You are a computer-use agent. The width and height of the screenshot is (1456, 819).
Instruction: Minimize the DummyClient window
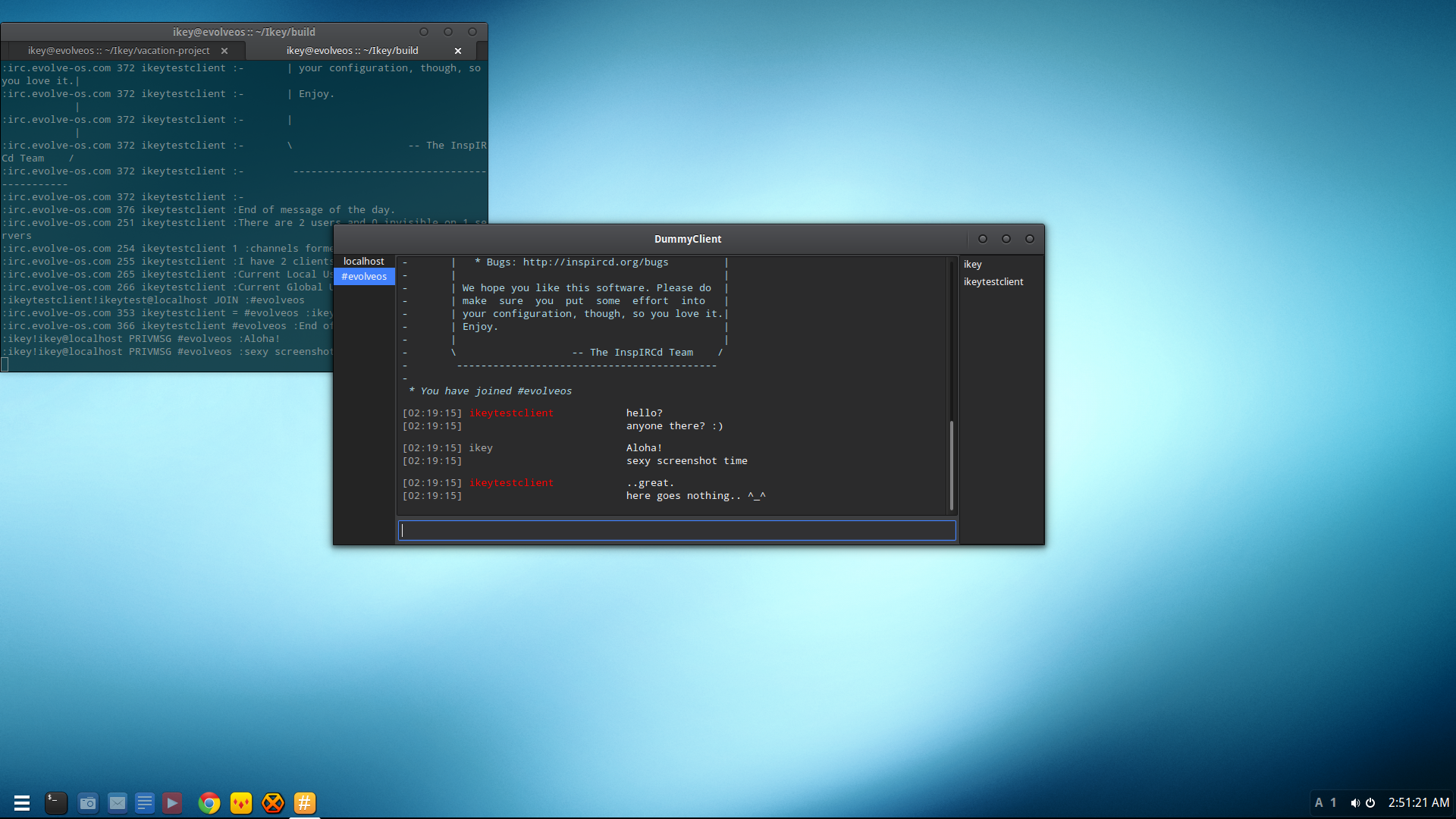pyautogui.click(x=983, y=239)
